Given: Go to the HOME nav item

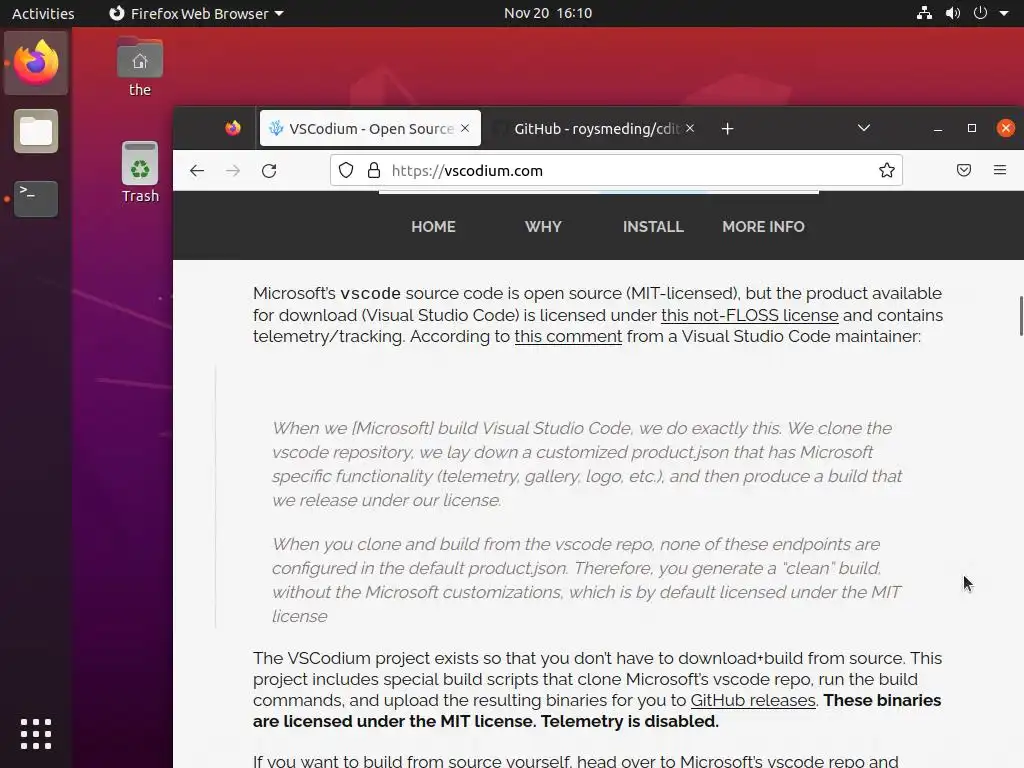Looking at the screenshot, I should coord(433,227).
